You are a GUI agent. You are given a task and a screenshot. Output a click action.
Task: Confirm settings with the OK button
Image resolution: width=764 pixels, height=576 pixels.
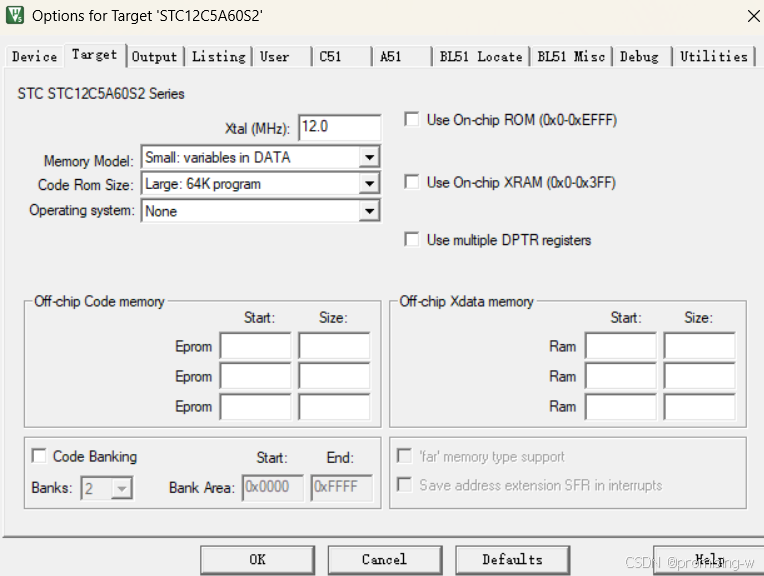pos(257,560)
